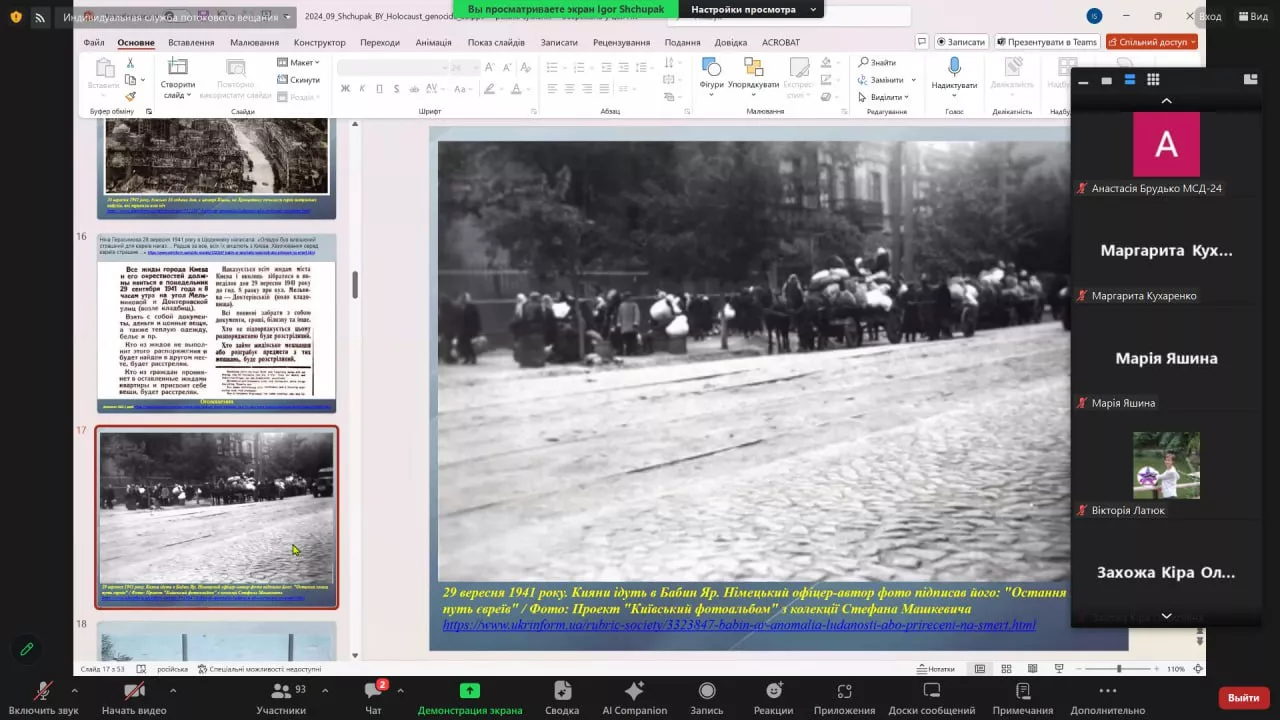1280x720 pixels.
Task: Click Записати record button in PowerPoint
Action: coord(961,42)
